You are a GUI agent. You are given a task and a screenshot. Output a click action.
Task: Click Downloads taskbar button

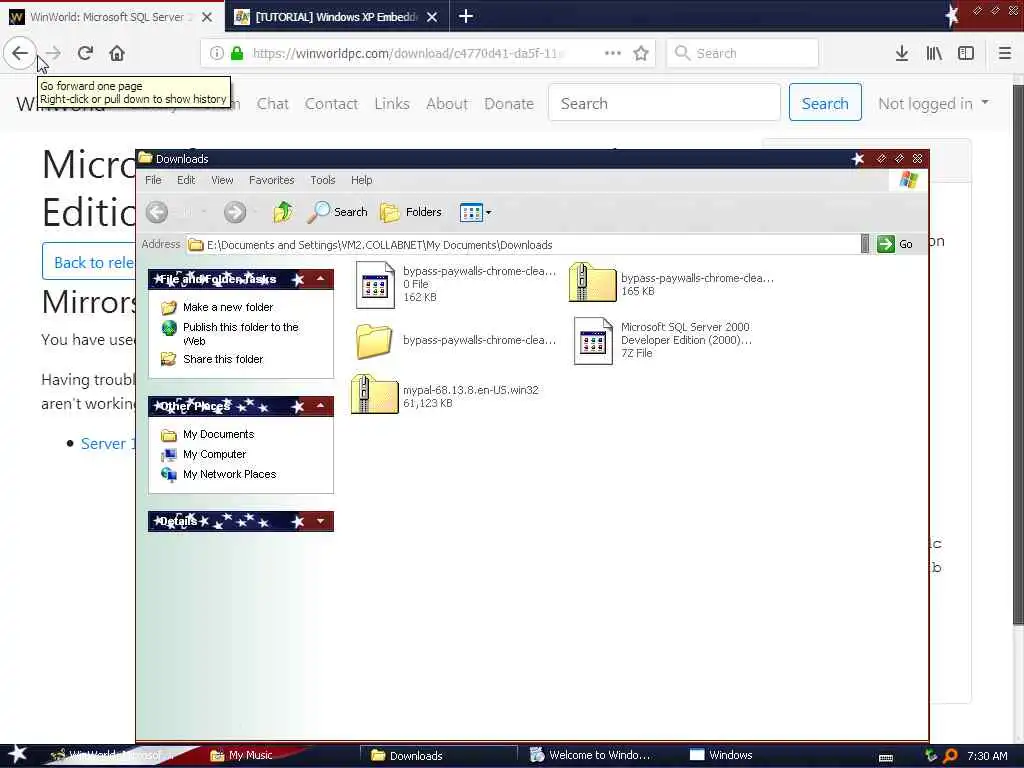(440, 756)
